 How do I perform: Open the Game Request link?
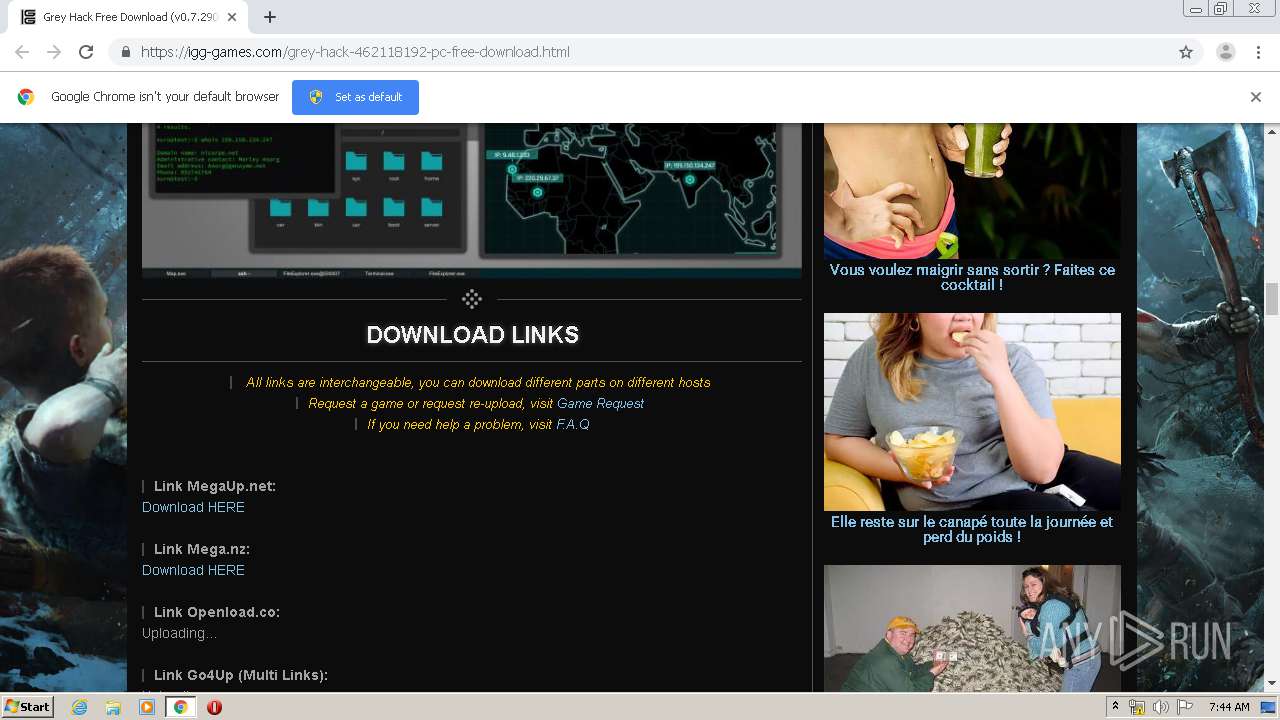coord(600,403)
